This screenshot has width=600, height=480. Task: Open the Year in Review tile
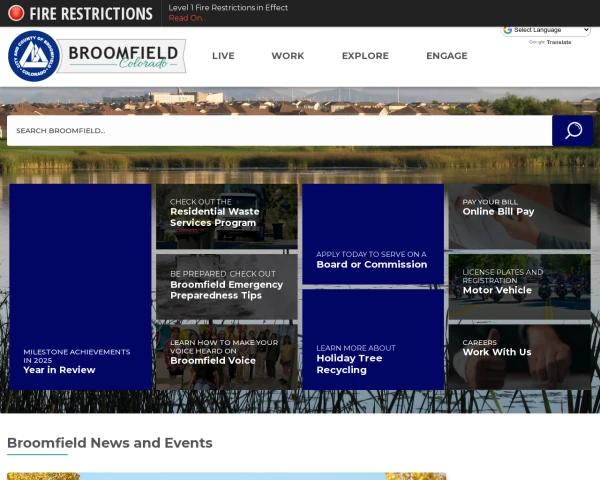tap(80, 286)
